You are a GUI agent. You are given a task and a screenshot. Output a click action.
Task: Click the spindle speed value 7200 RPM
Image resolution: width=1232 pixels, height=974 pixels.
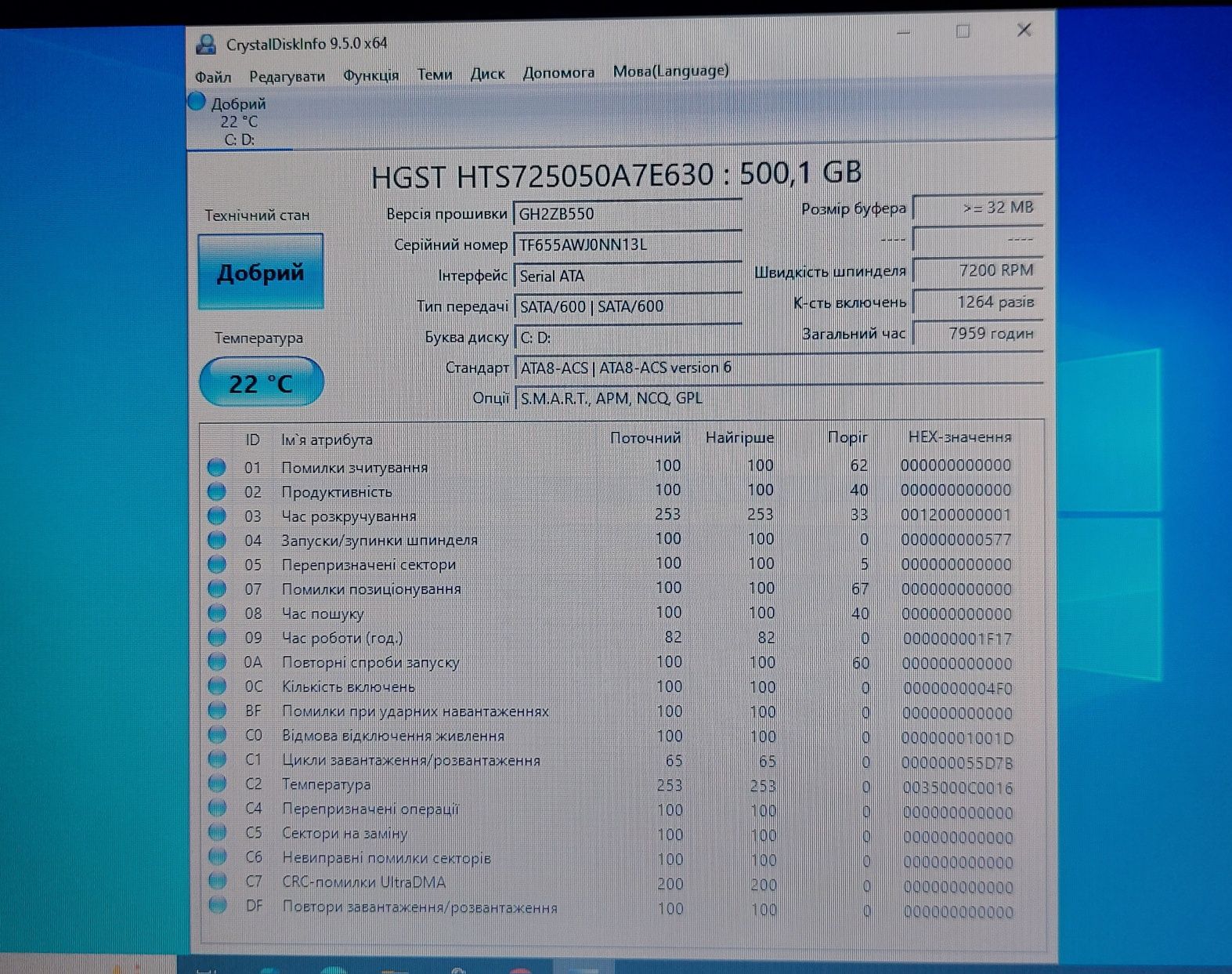pyautogui.click(x=978, y=270)
